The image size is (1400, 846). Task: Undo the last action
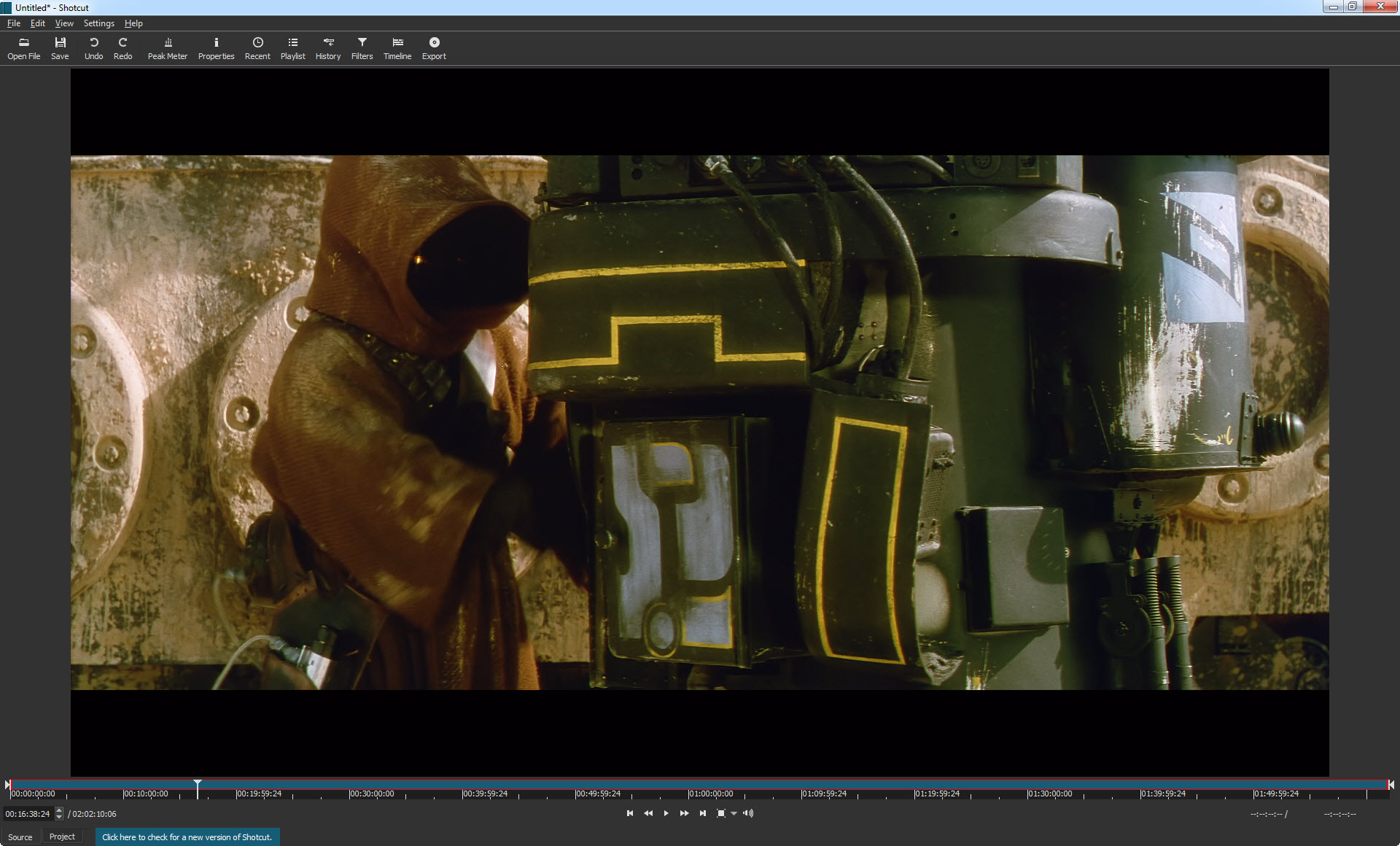pos(93,48)
